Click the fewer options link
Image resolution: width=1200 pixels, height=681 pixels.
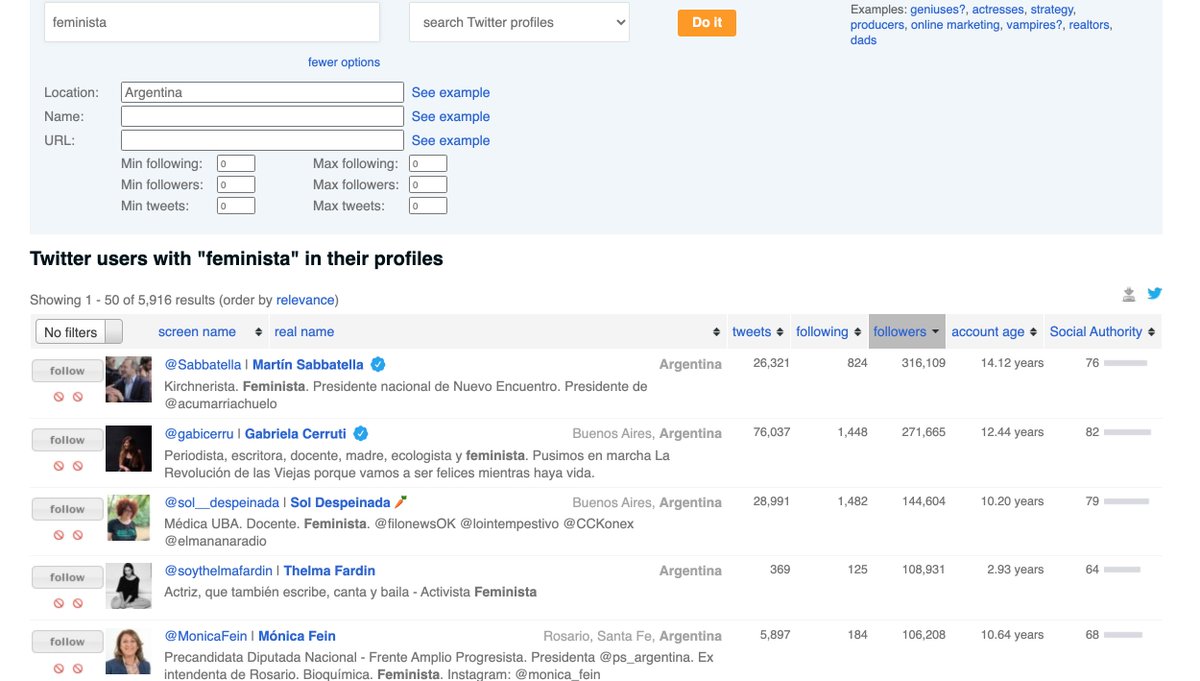tap(344, 62)
